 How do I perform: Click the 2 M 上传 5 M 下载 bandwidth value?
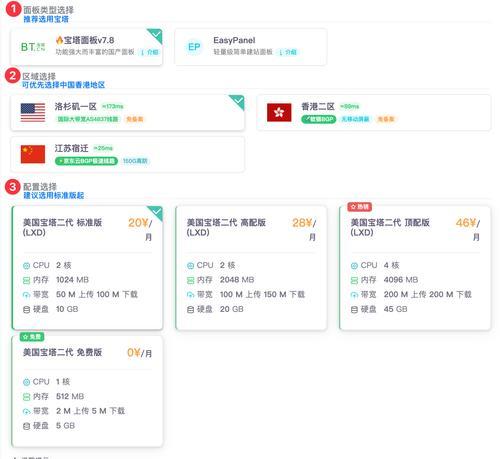point(90,411)
